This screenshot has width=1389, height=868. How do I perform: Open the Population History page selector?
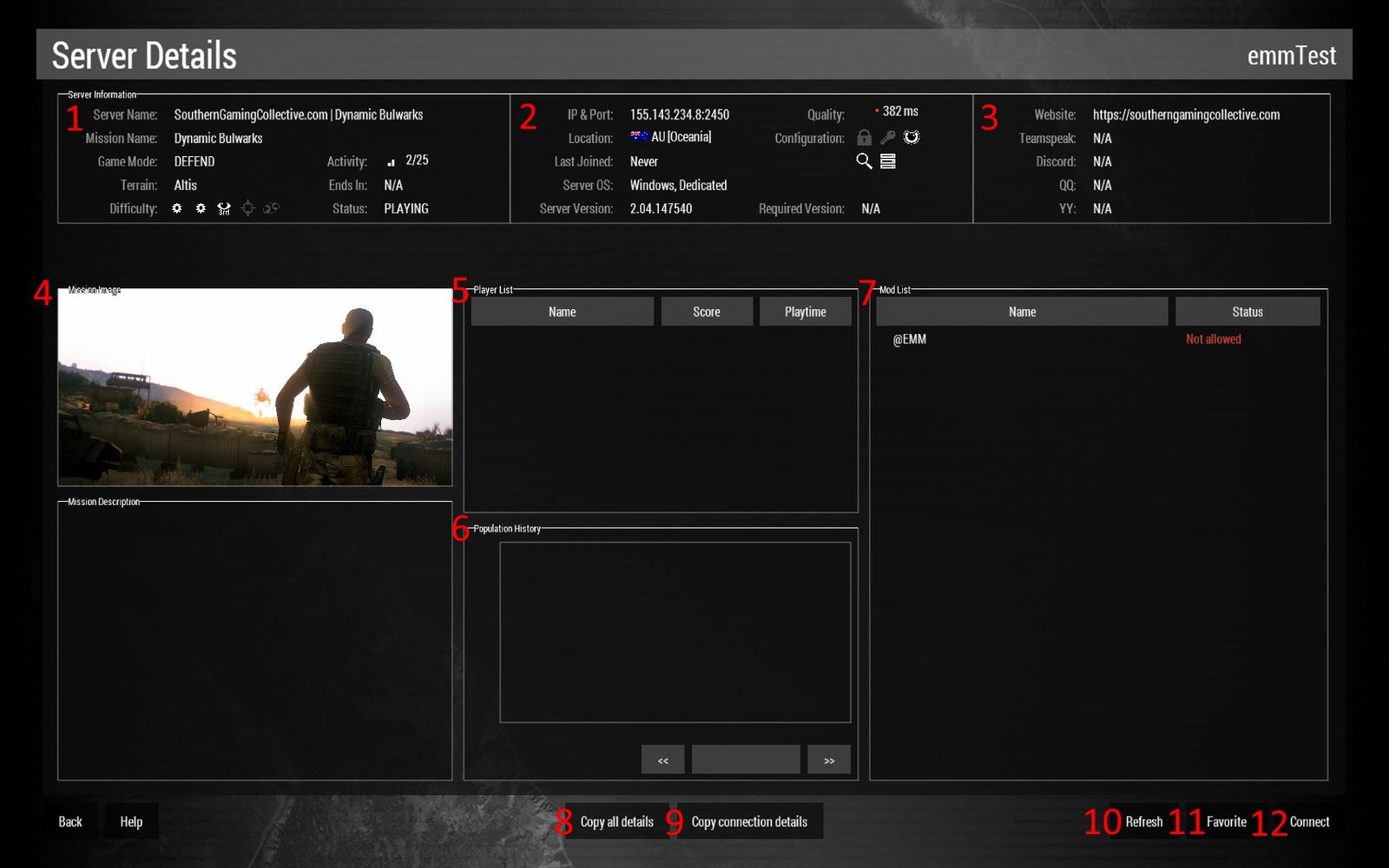[746, 759]
